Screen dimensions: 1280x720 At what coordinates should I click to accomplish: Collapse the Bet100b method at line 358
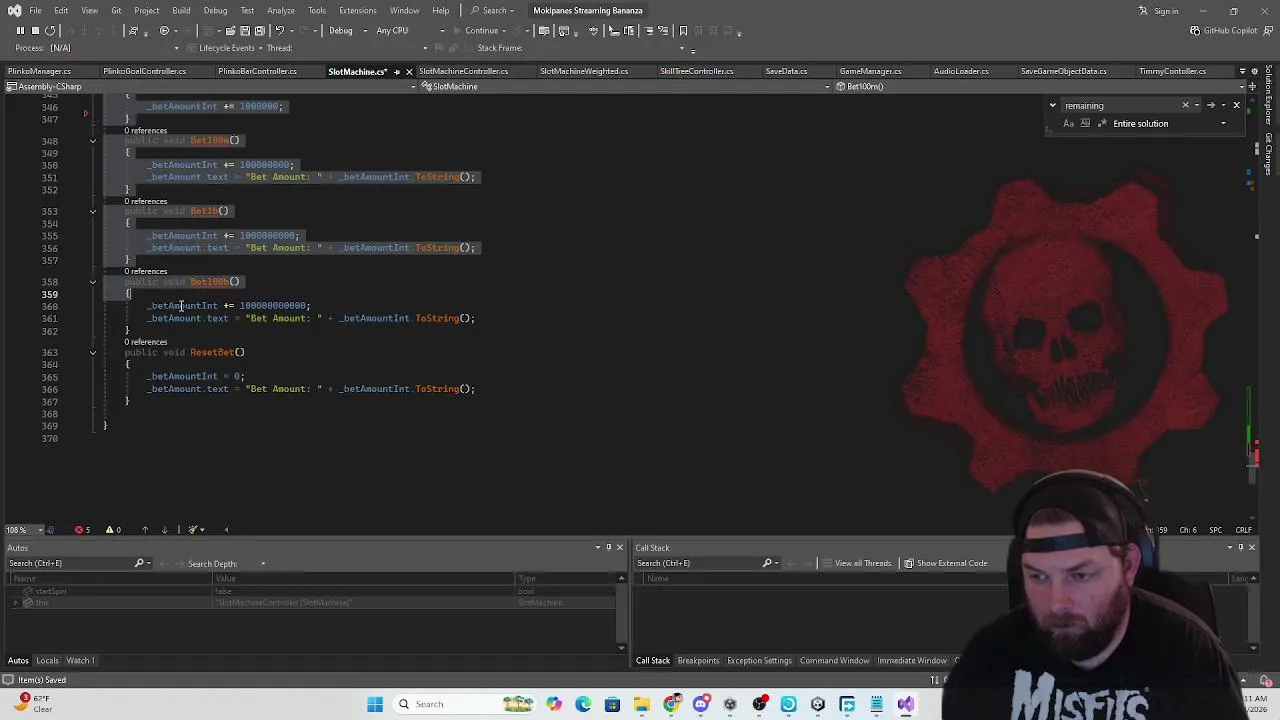92,282
